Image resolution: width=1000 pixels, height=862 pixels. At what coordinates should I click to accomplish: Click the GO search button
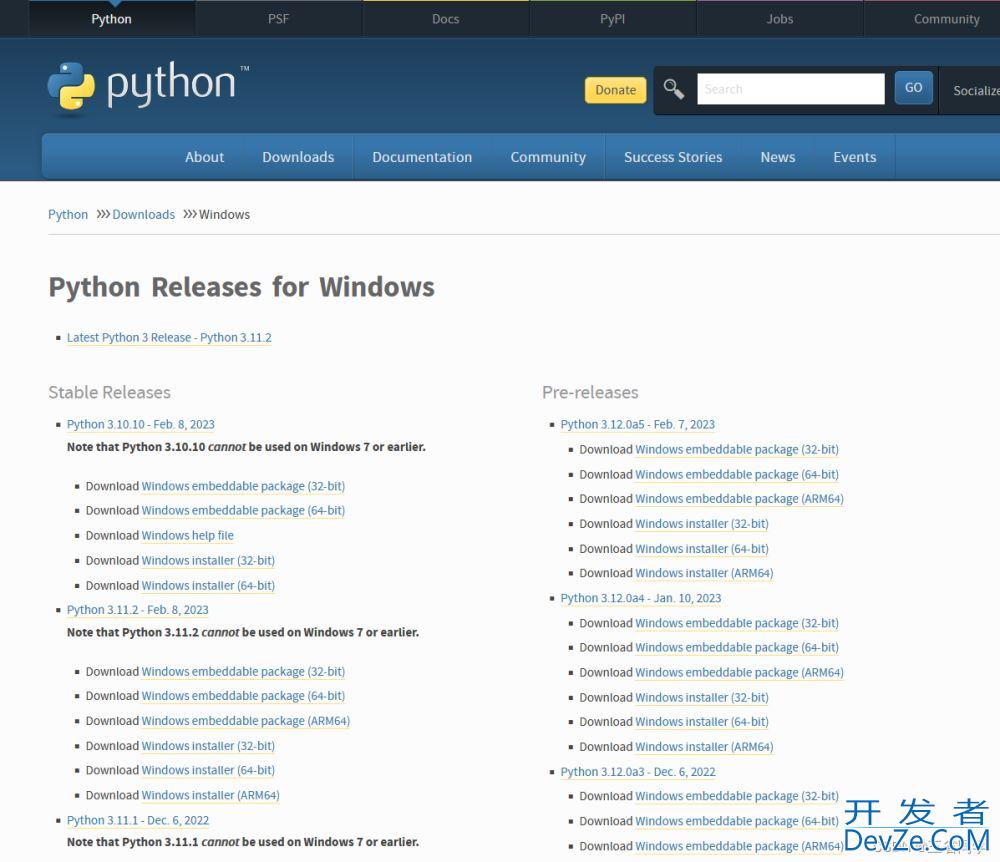[913, 88]
